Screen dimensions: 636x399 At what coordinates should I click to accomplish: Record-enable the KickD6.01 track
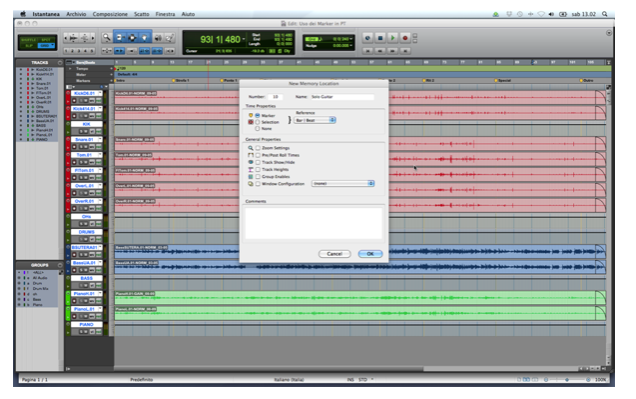(x=74, y=101)
